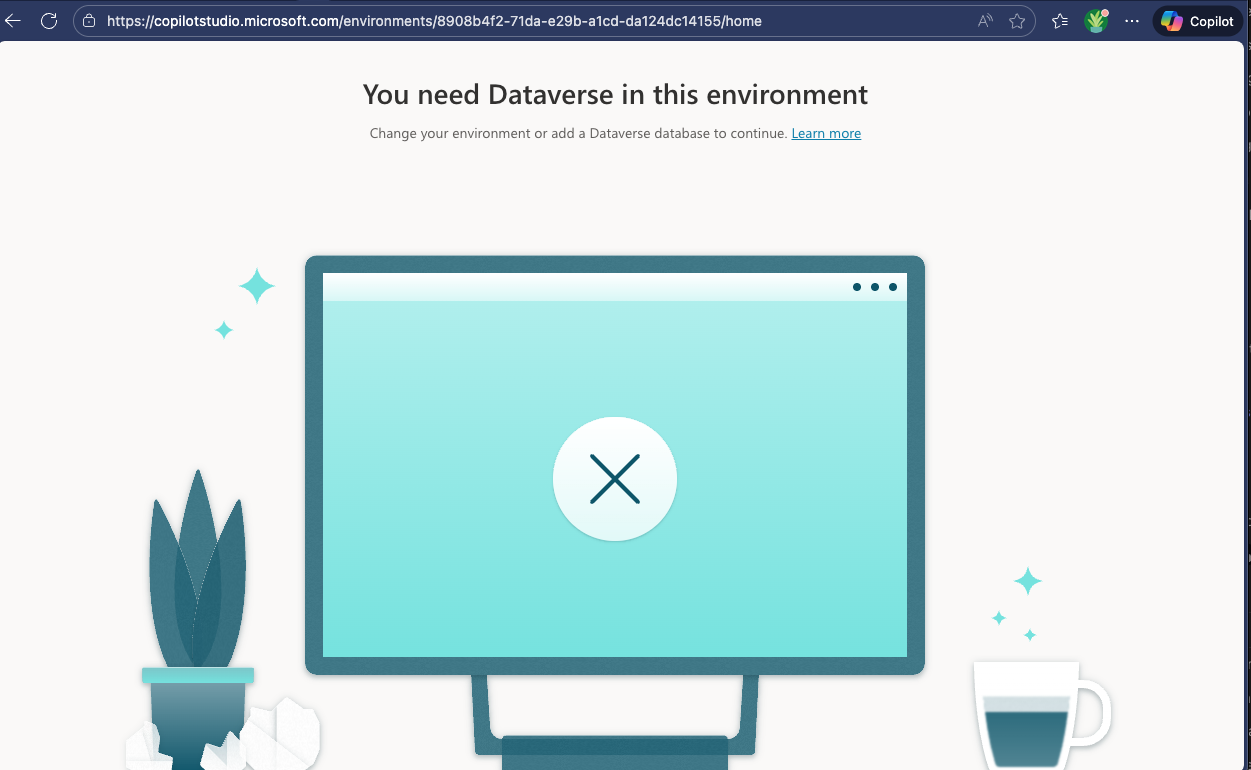Follow the Learn more link
The height and width of the screenshot is (770, 1251).
(x=826, y=134)
